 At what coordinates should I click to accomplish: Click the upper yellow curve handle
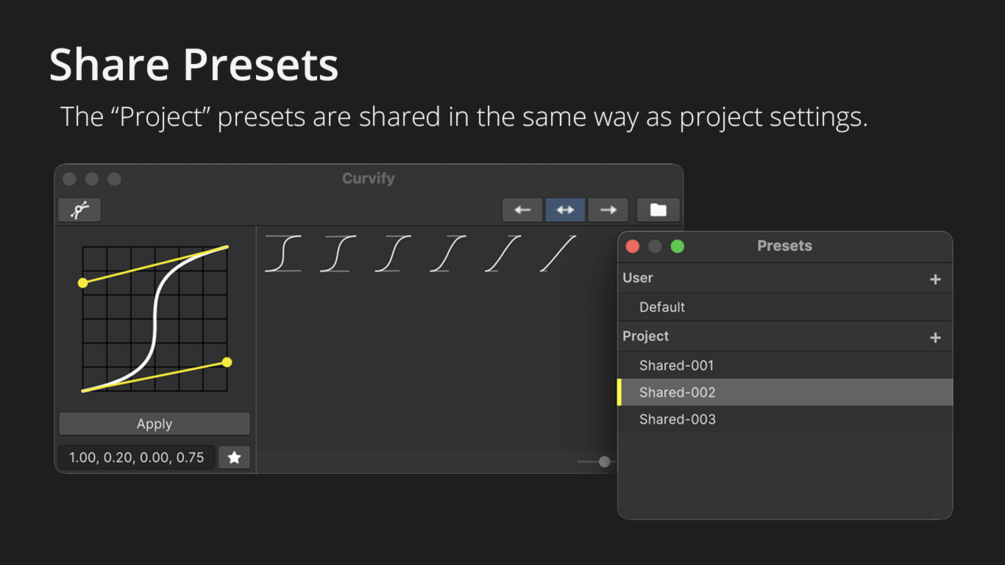(83, 283)
